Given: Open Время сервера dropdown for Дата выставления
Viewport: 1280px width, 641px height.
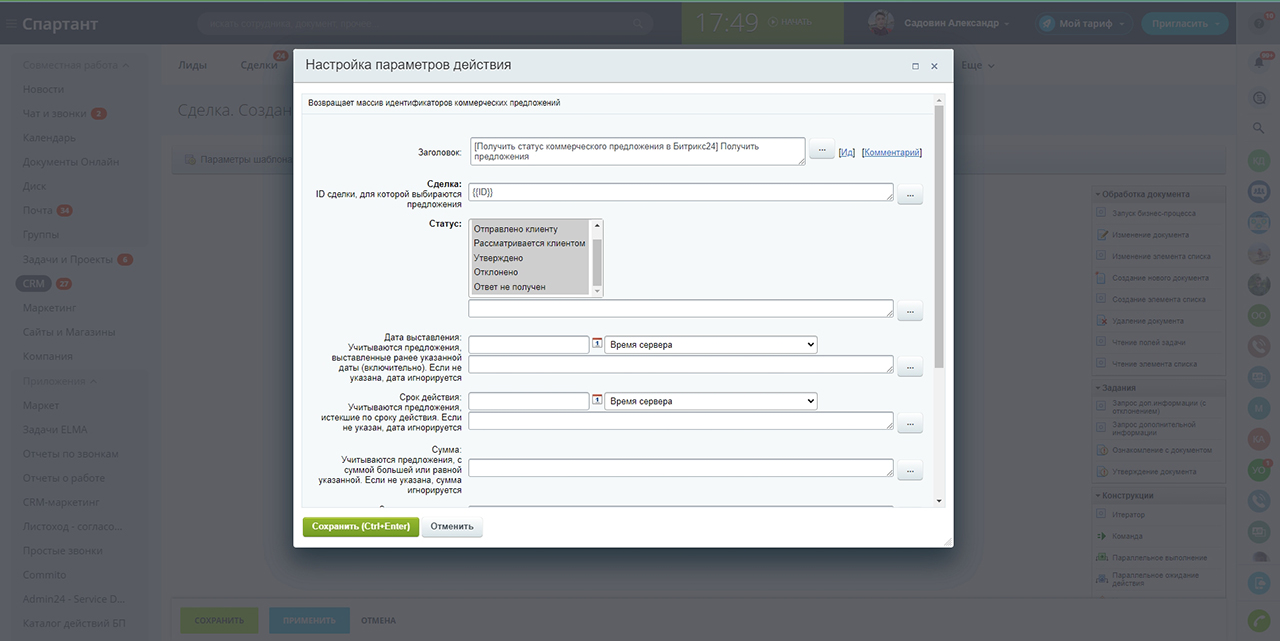Looking at the screenshot, I should pyautogui.click(x=711, y=344).
